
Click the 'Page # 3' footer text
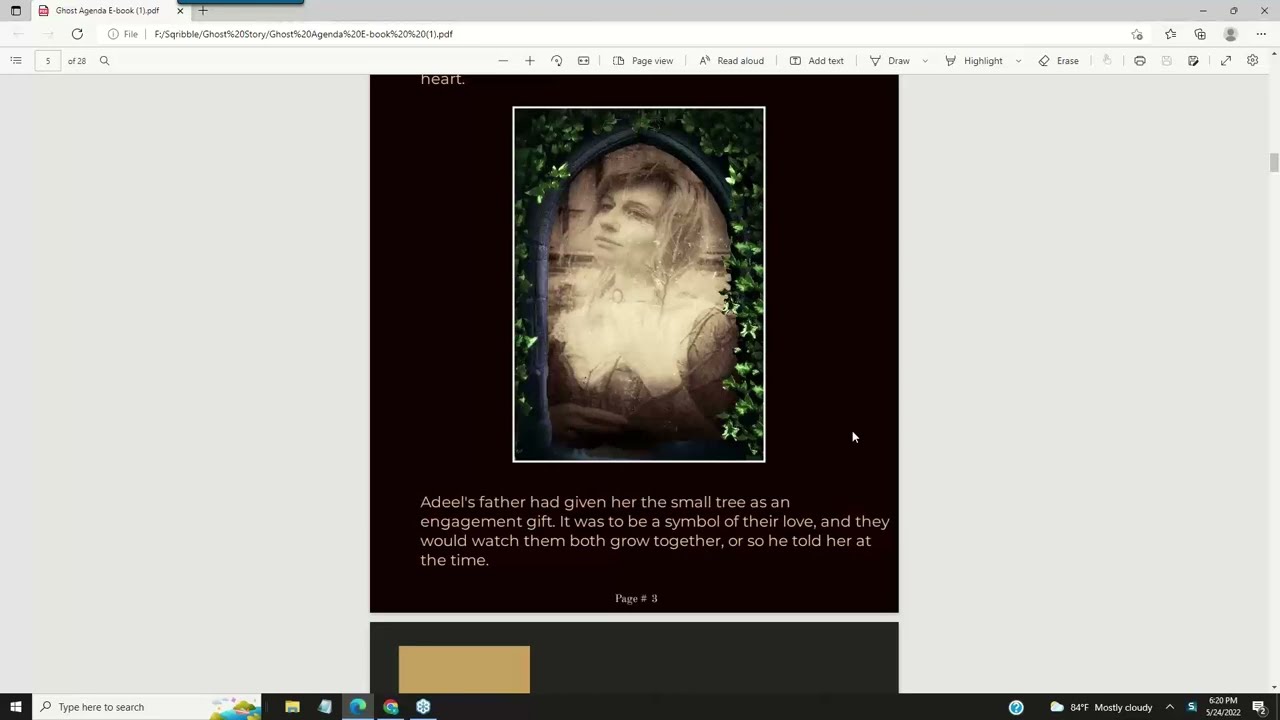[636, 598]
